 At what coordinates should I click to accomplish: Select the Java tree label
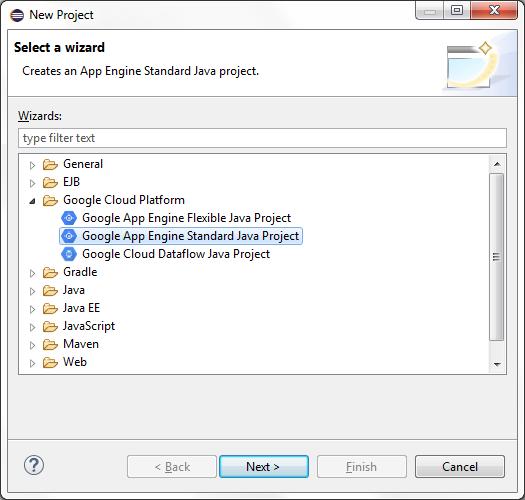click(74, 290)
